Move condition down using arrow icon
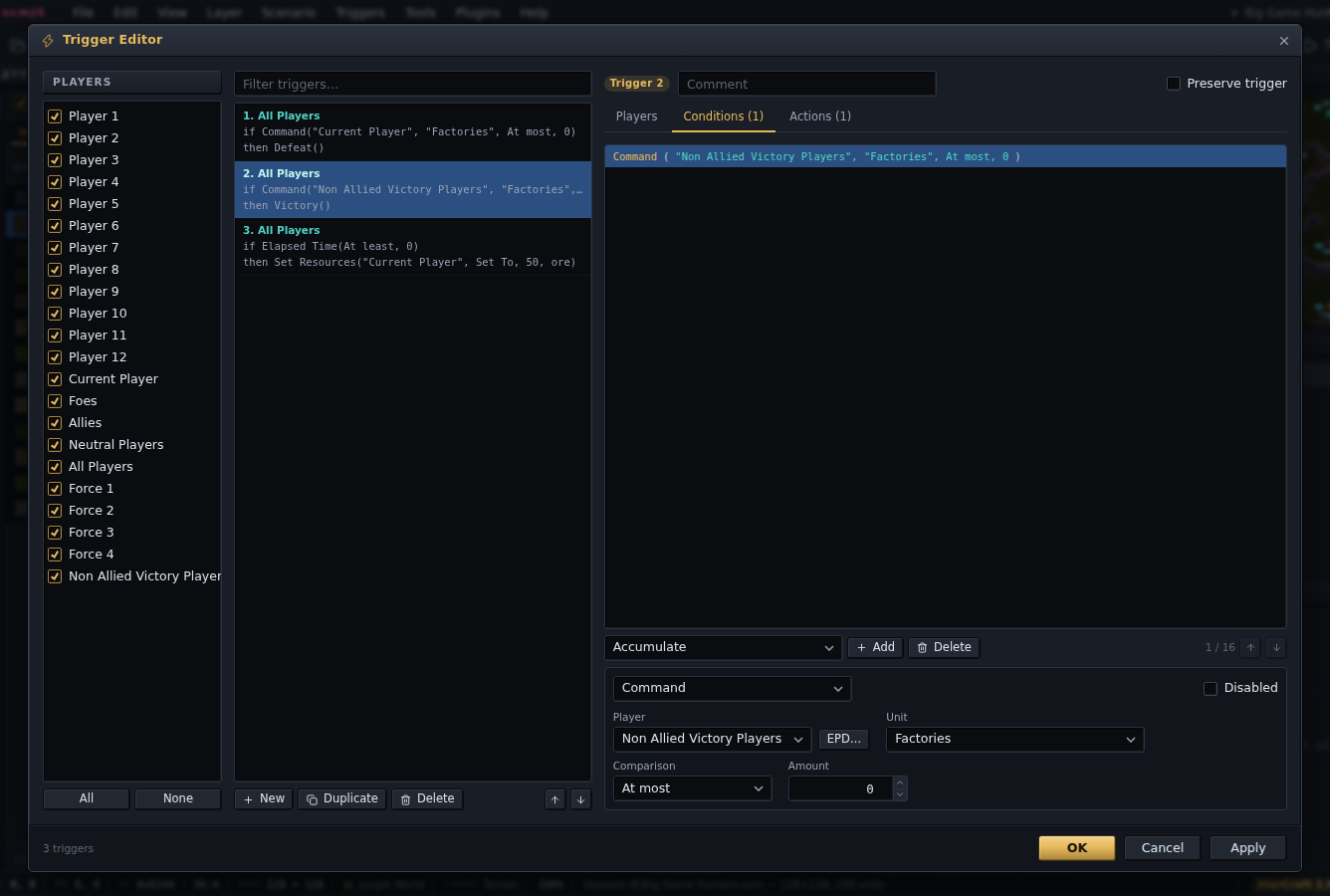1330x896 pixels. coord(1276,648)
